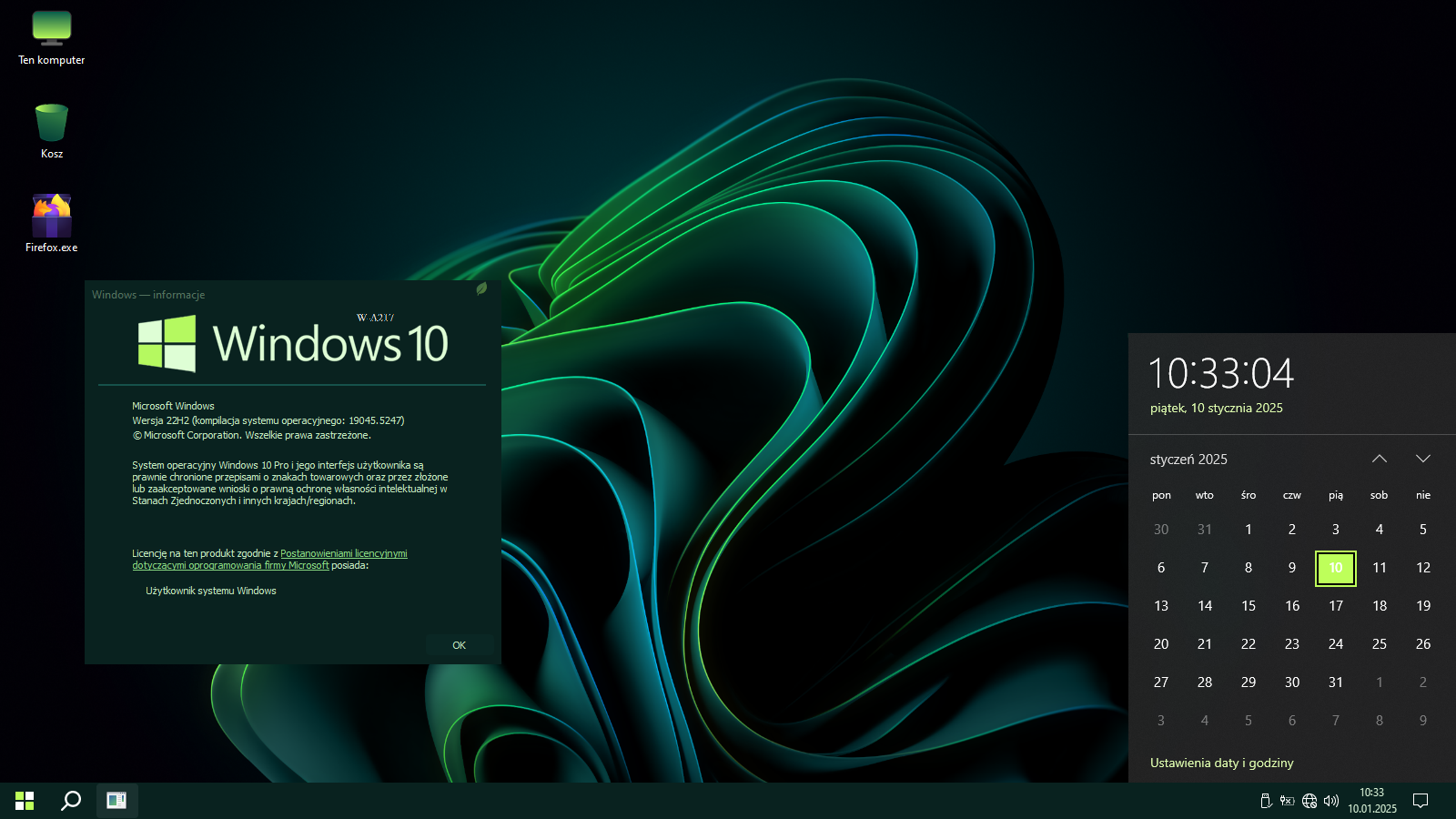This screenshot has width=1456, height=819.
Task: Click the volume speaker tray icon
Action: [x=1331, y=801]
